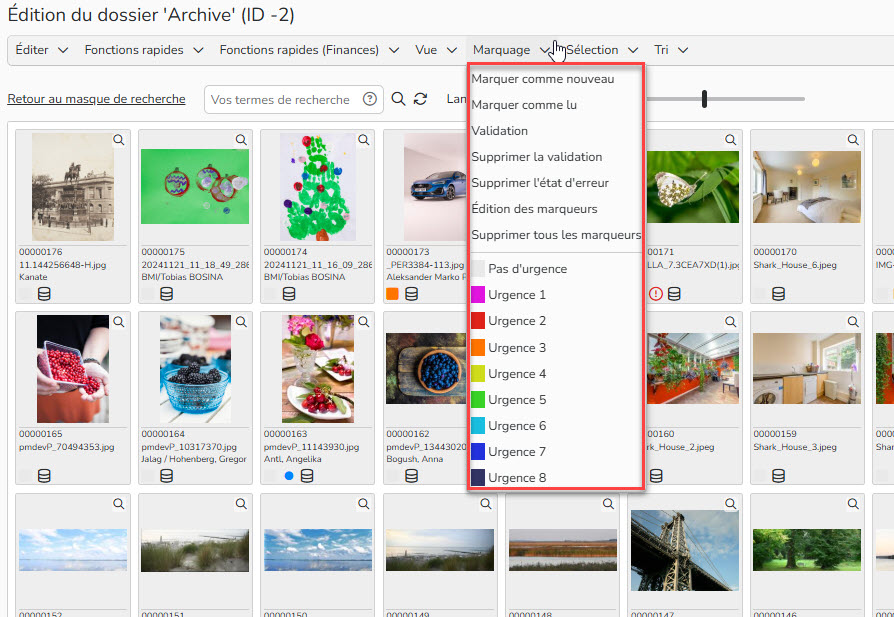Image resolution: width=894 pixels, height=617 pixels.
Task: Click author text Antl, Angelika
Action: (293, 459)
